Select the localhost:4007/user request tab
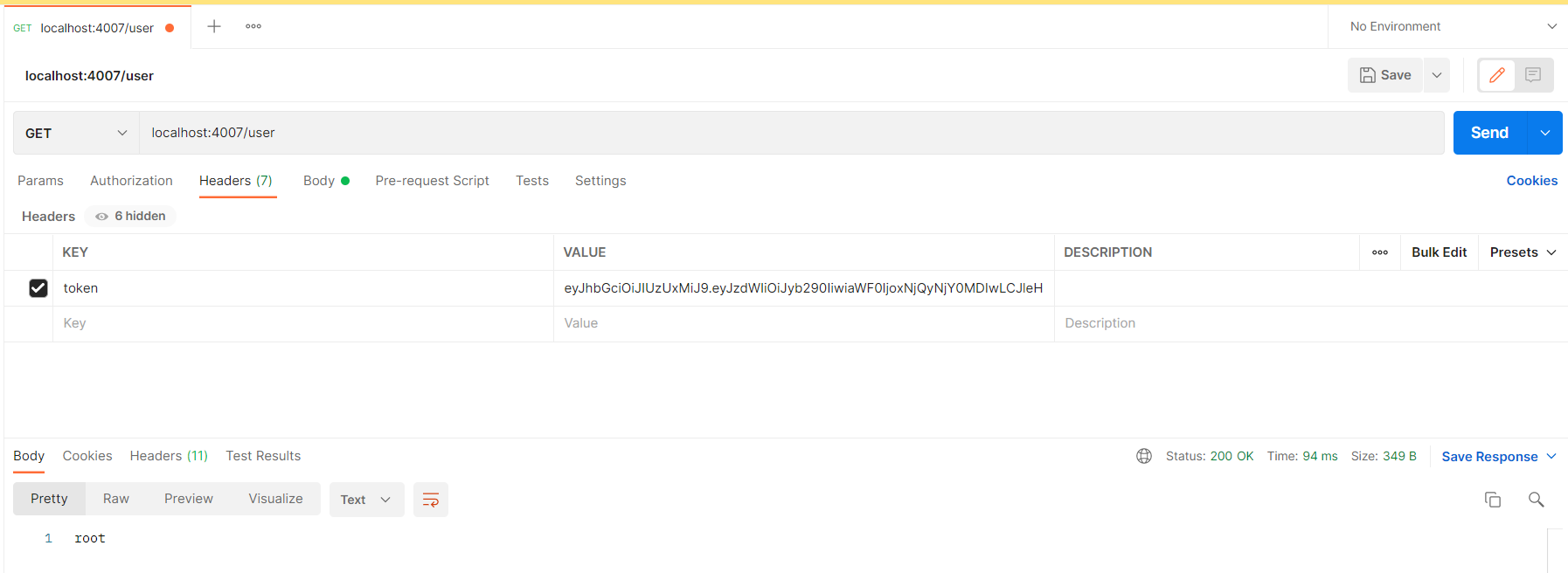The width and height of the screenshot is (1568, 573). tap(96, 28)
